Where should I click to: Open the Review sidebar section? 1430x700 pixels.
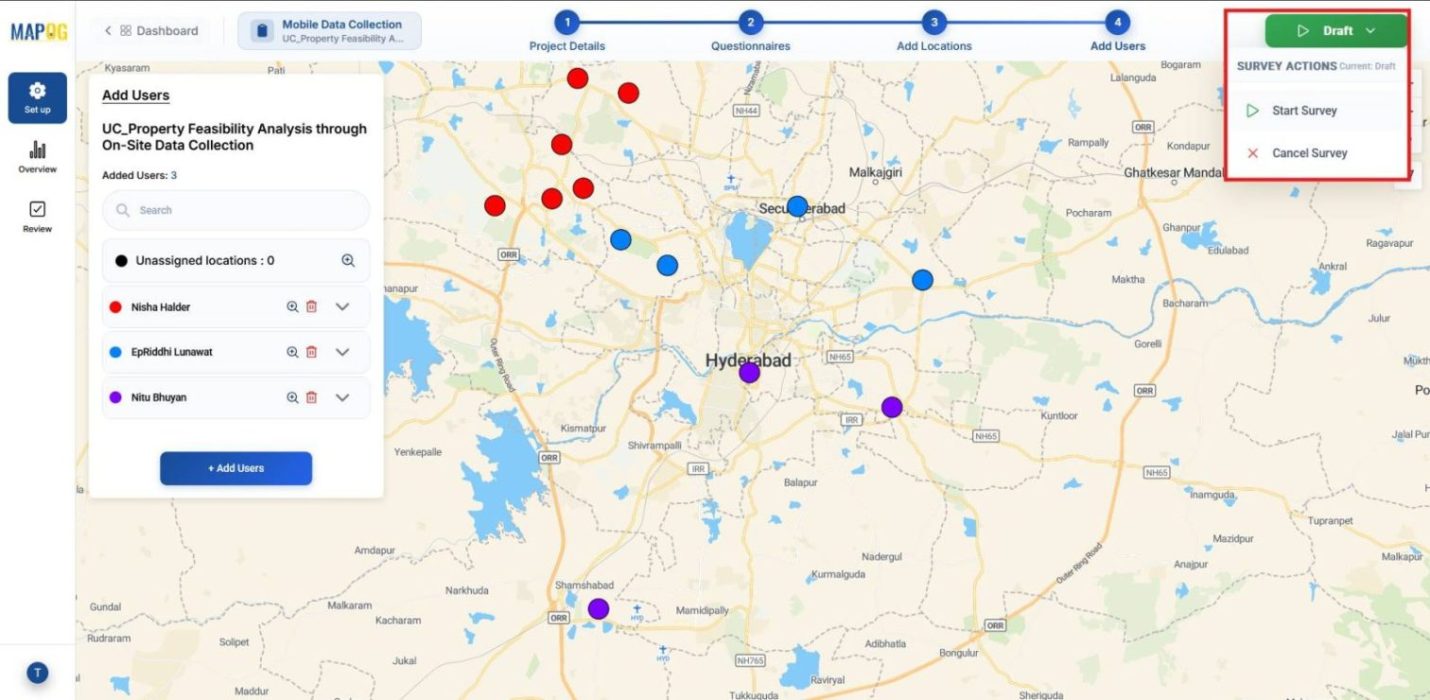[x=37, y=216]
